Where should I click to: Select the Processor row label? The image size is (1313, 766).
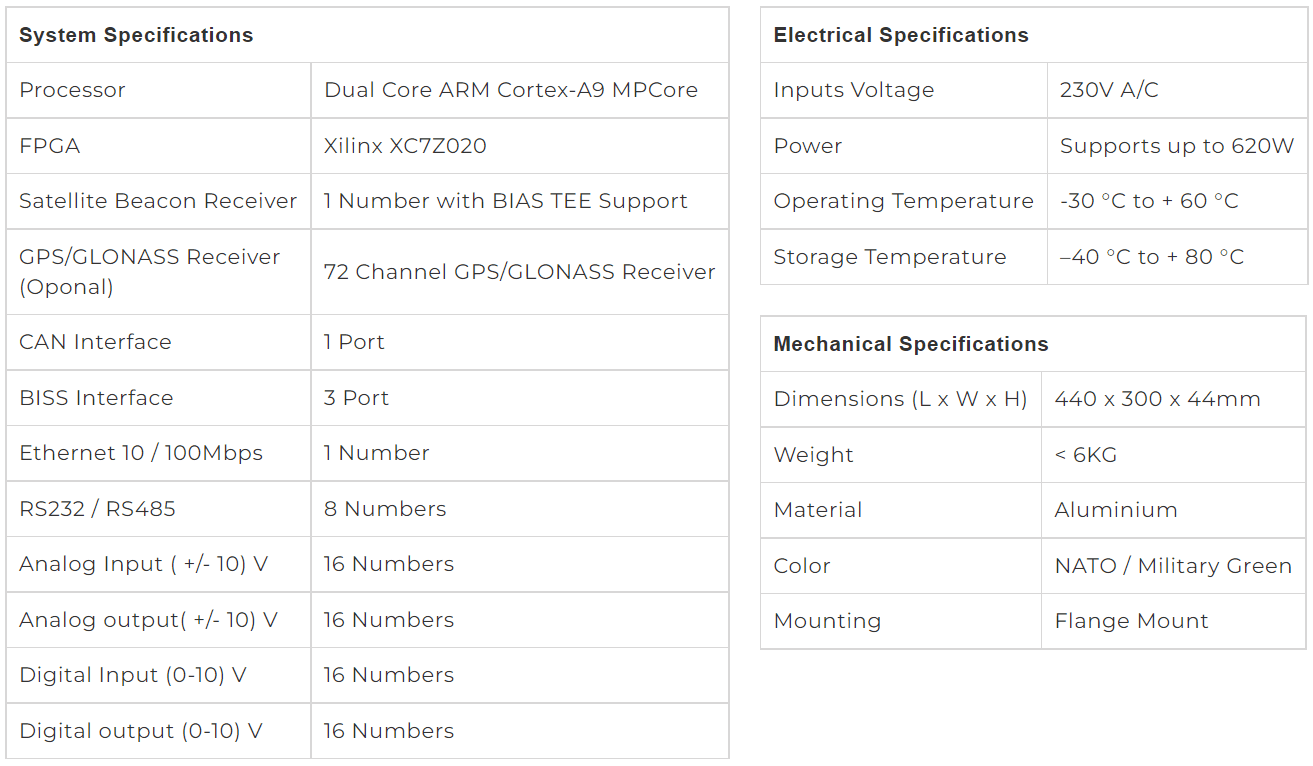click(x=72, y=90)
